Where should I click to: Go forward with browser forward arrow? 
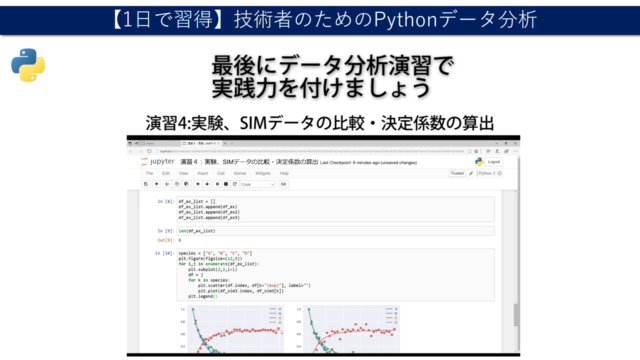140,151
